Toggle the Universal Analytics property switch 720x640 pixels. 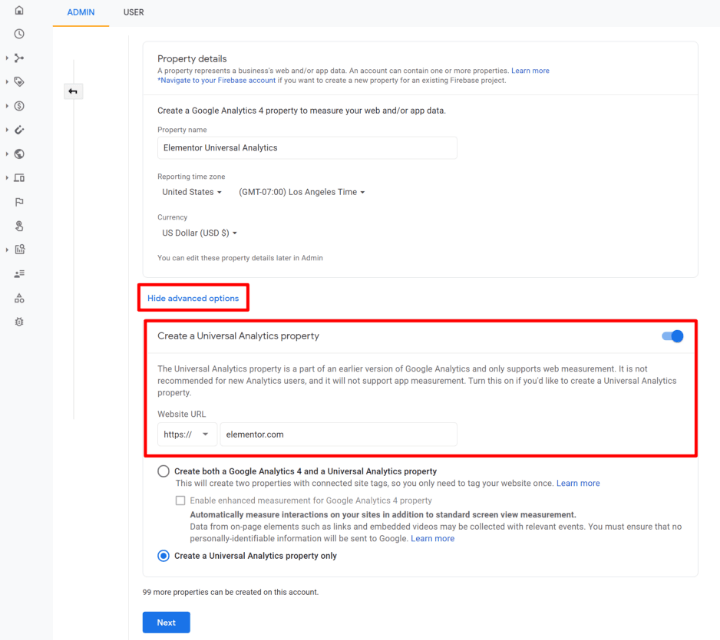pos(672,336)
